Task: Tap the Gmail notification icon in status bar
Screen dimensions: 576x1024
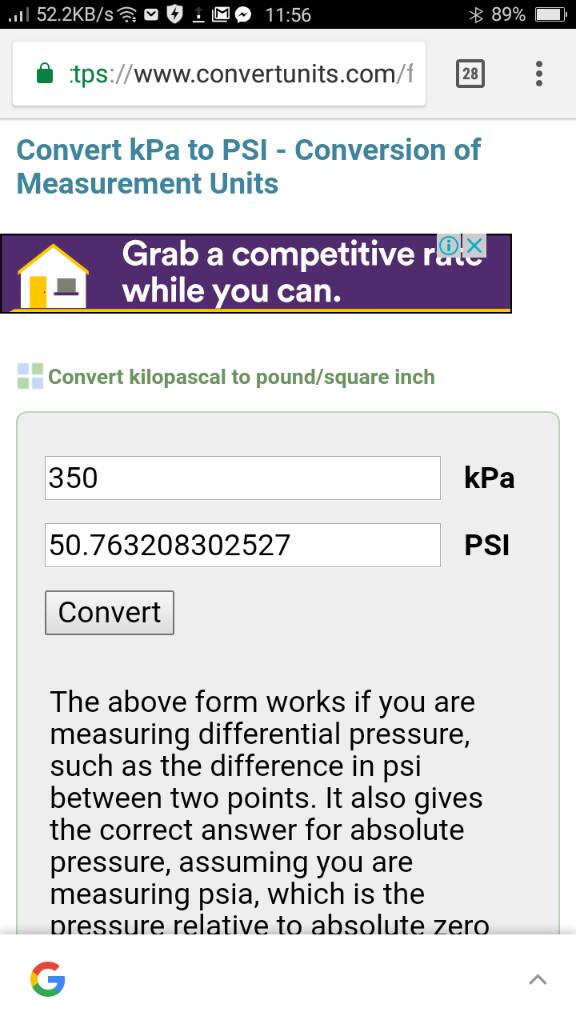Action: point(220,14)
